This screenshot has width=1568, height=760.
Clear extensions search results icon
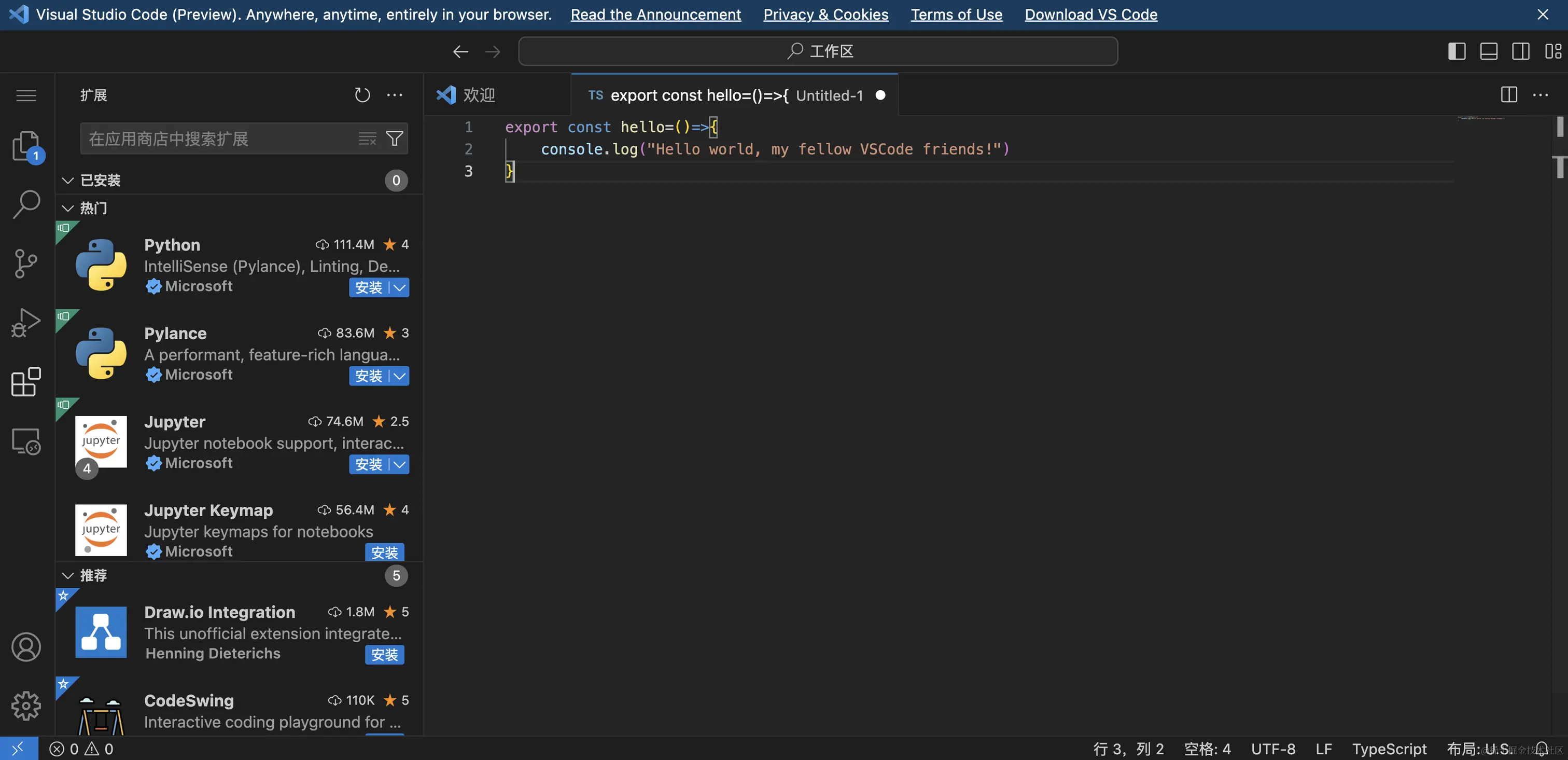[x=367, y=139]
